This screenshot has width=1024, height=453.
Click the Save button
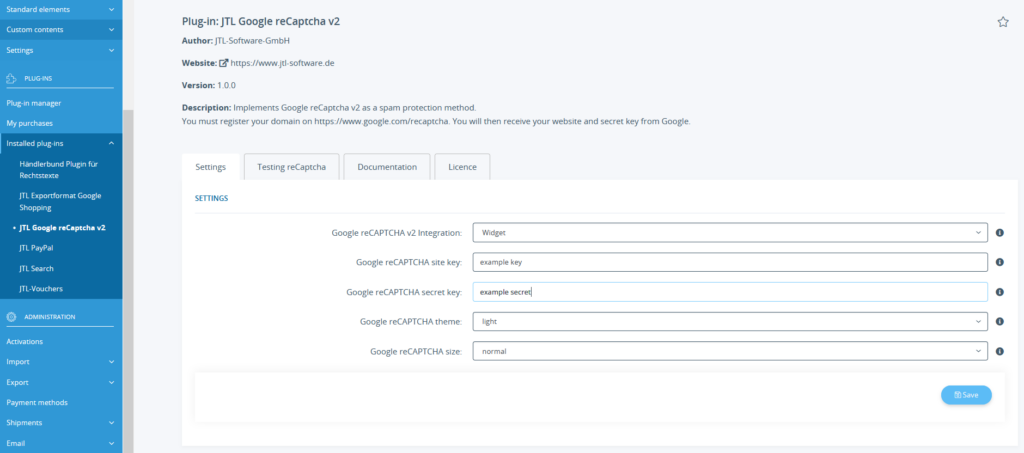pos(966,395)
